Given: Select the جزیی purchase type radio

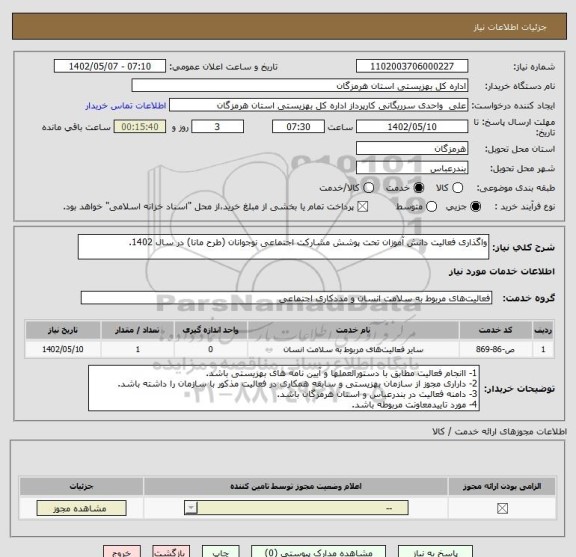Looking at the screenshot, I should (x=475, y=207).
